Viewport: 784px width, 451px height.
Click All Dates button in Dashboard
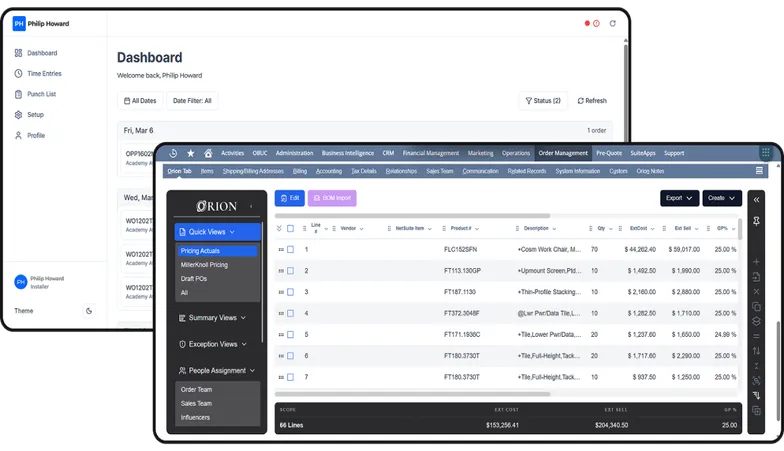[140, 100]
